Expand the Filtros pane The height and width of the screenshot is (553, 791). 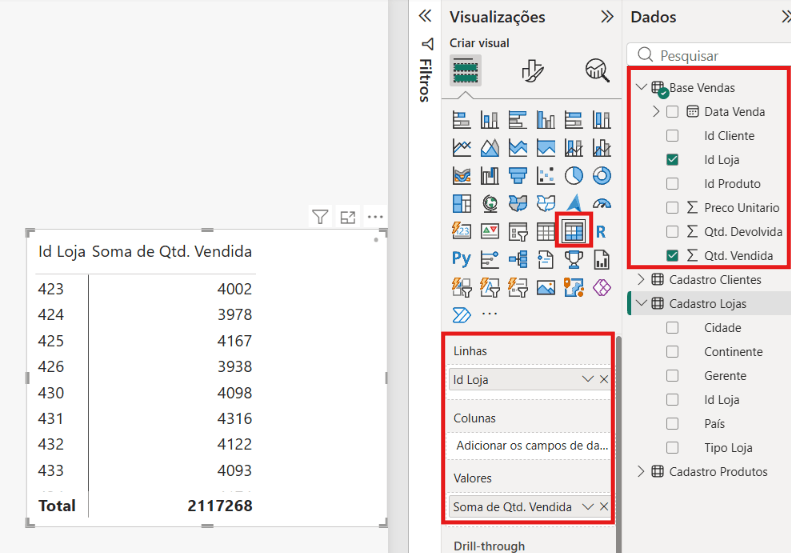click(425, 16)
